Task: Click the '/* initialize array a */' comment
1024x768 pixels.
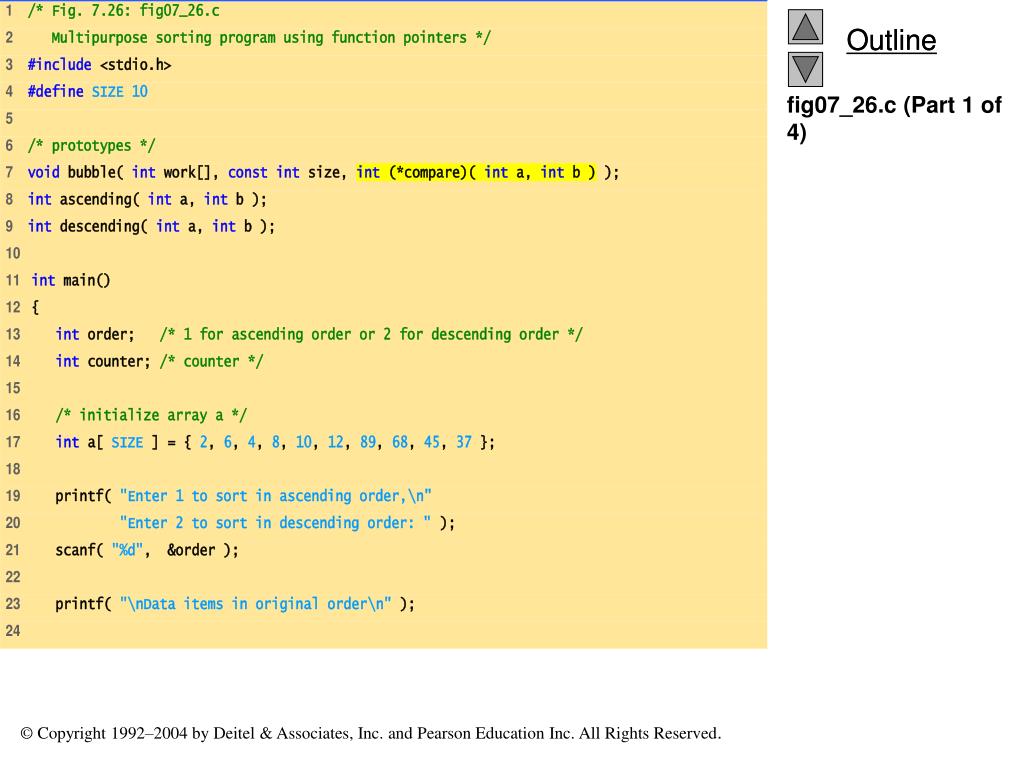Action: click(x=151, y=415)
